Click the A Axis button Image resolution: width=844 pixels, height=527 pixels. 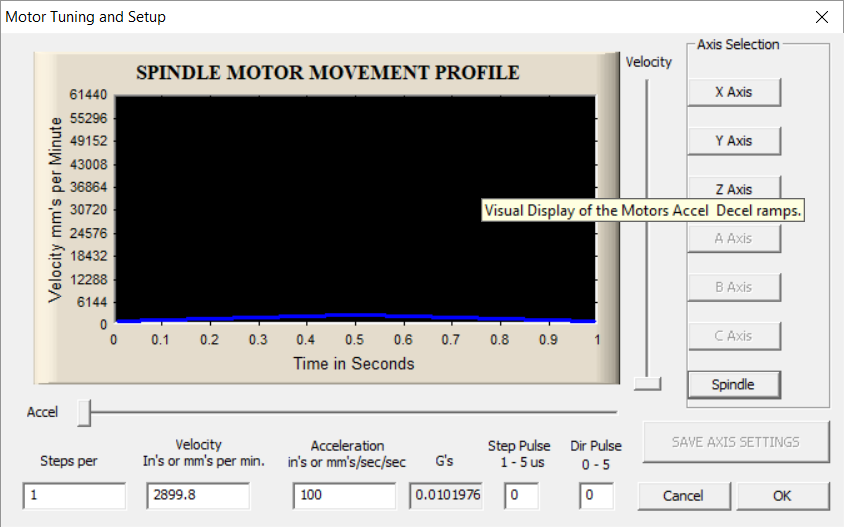coord(733,238)
